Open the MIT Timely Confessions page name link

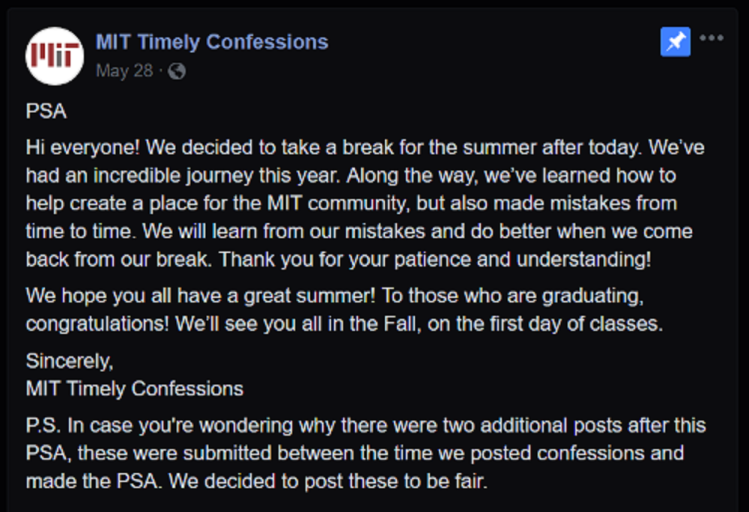point(212,42)
